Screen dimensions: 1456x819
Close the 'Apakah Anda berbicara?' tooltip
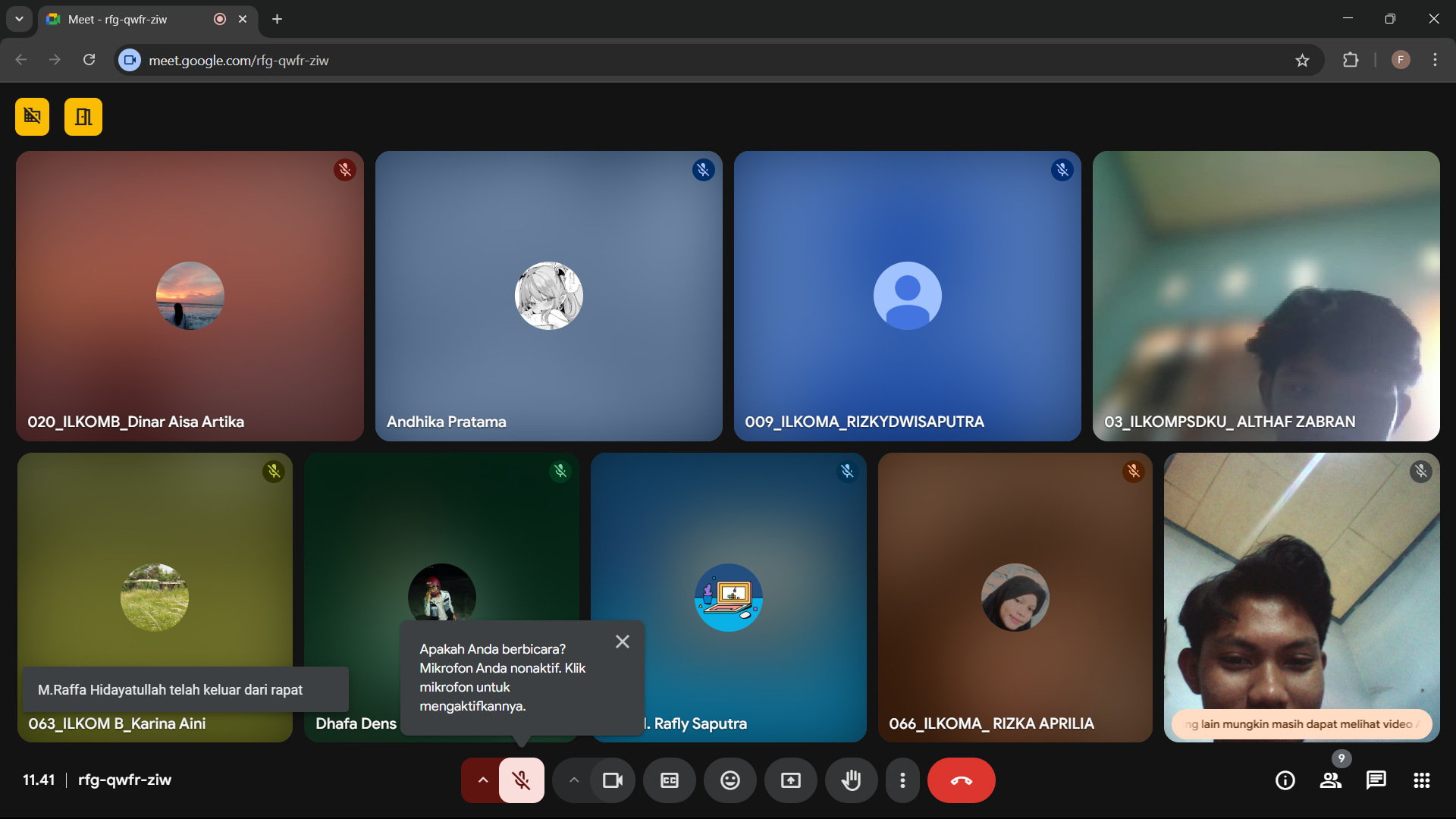[x=623, y=642]
